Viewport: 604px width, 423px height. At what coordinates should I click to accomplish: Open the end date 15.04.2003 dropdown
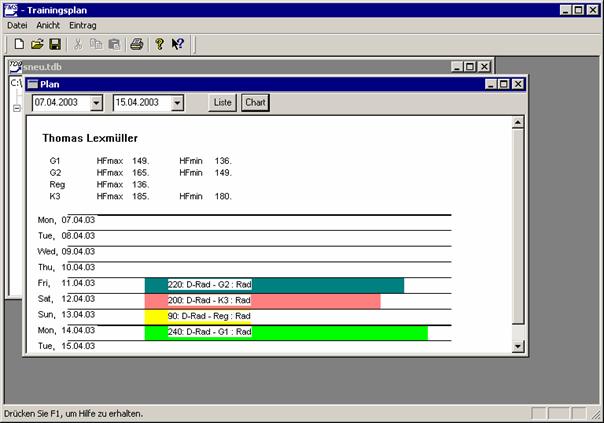click(x=177, y=103)
